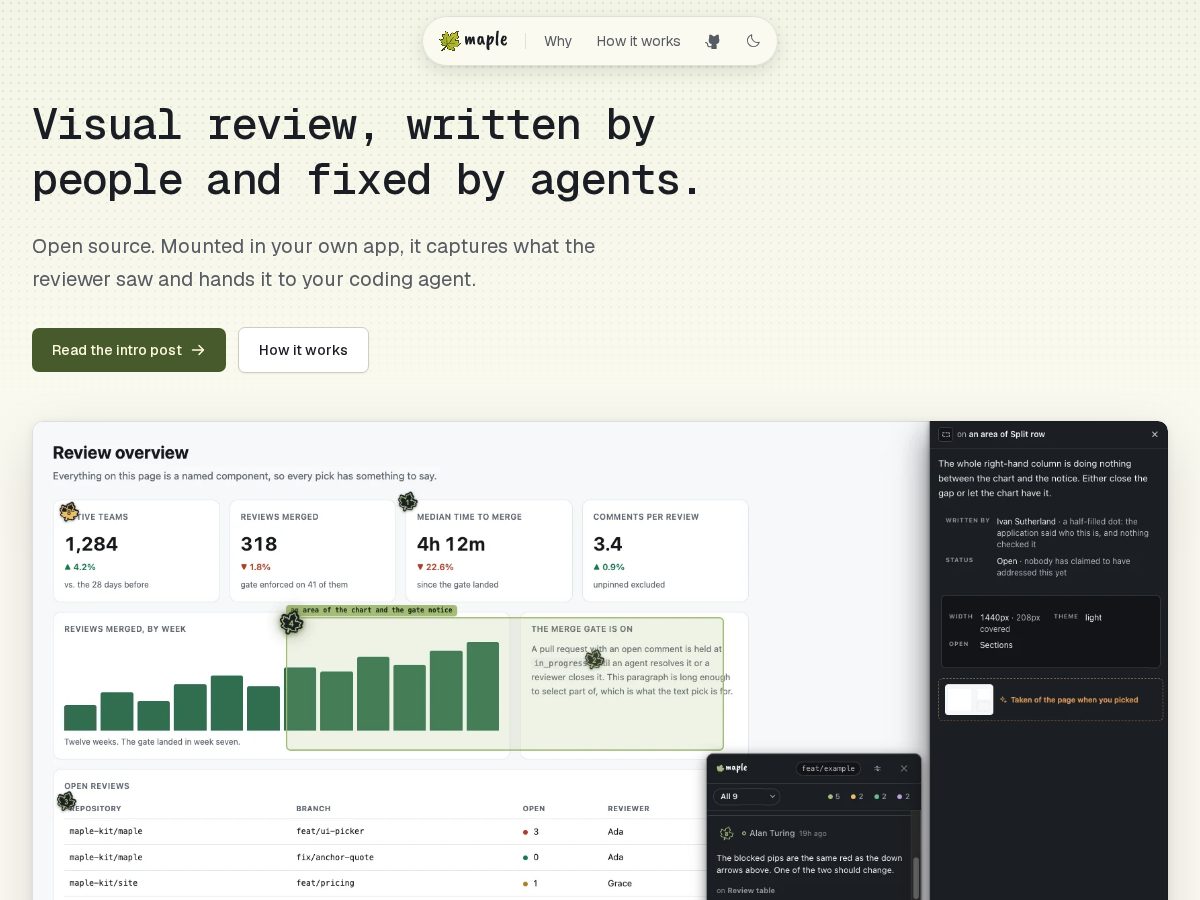Click the Sections value in the panel
This screenshot has height=900, width=1200.
pos(996,645)
